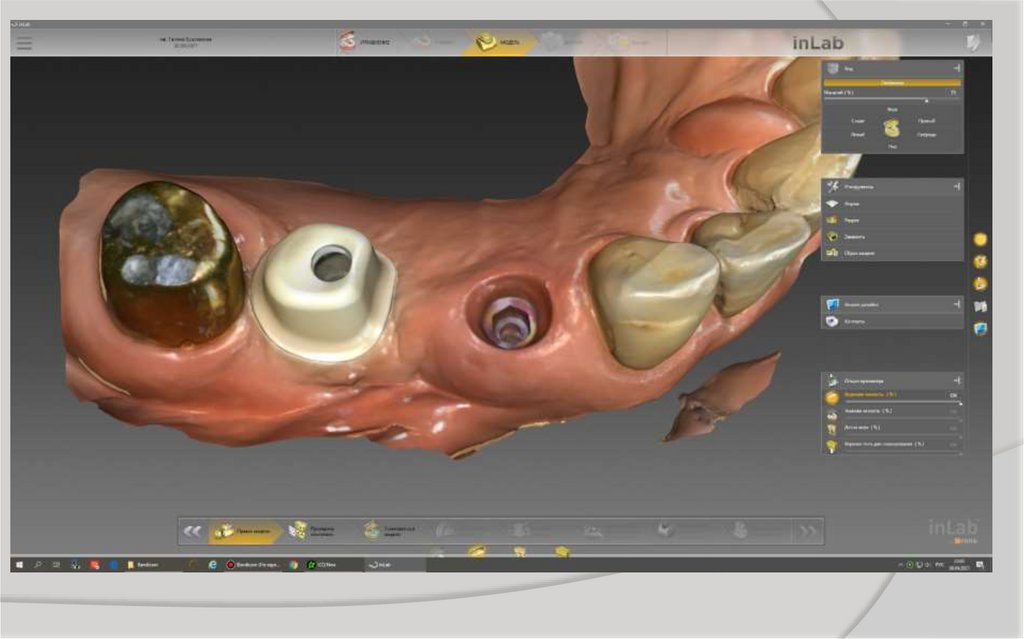Select the greyed Design phase tab

[562, 42]
